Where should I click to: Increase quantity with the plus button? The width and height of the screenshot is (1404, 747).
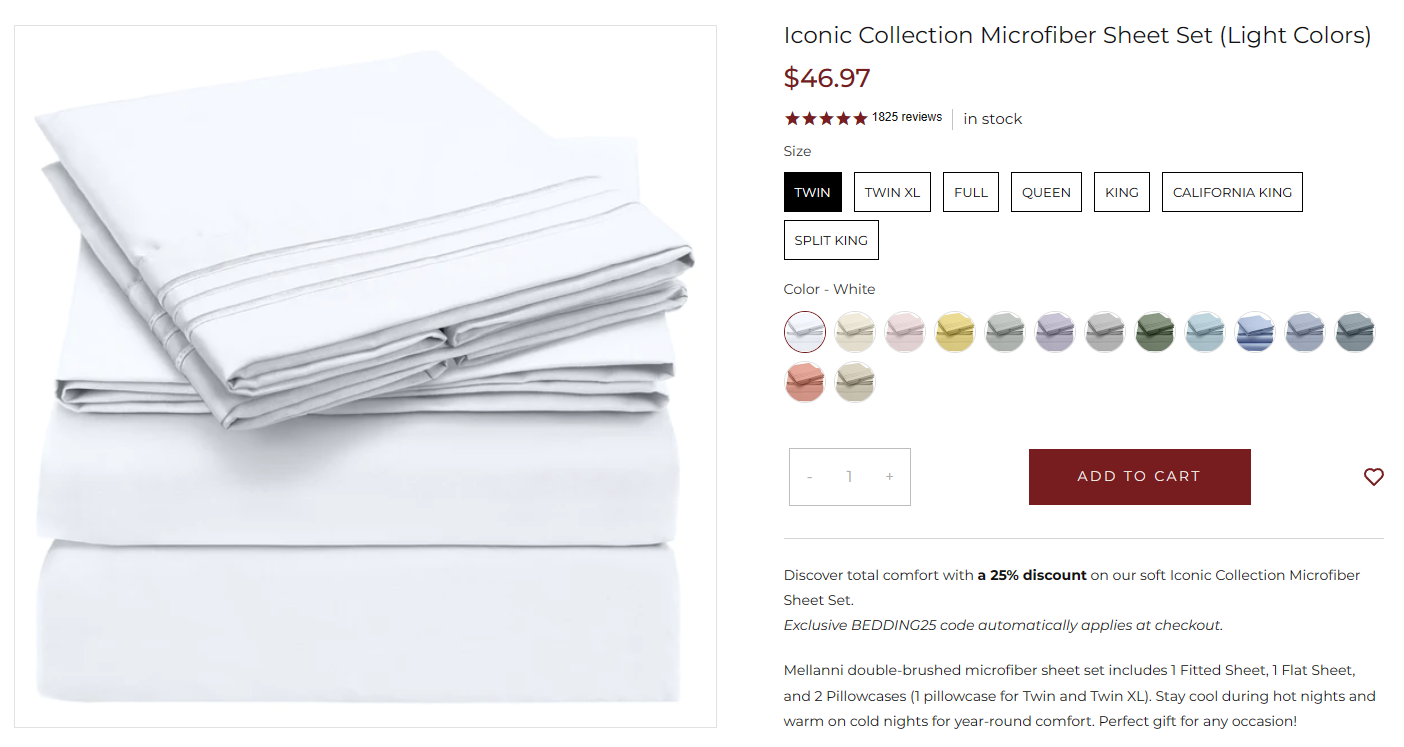coord(889,477)
